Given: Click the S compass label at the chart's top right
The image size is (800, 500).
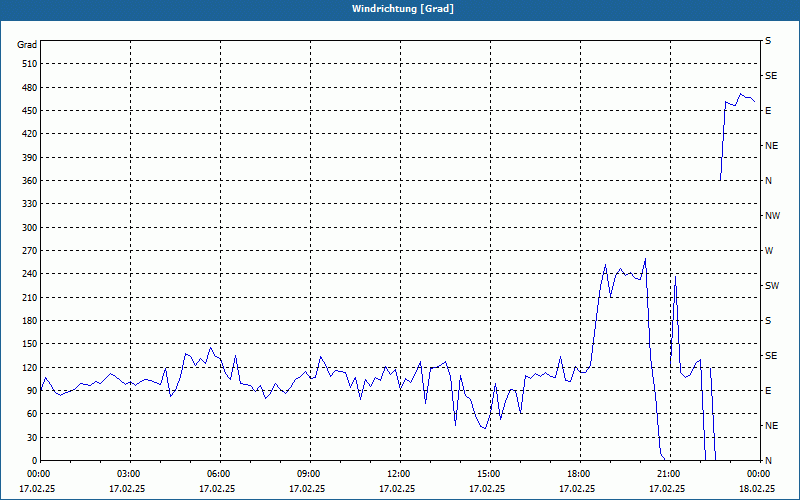Looking at the screenshot, I should tap(768, 41).
